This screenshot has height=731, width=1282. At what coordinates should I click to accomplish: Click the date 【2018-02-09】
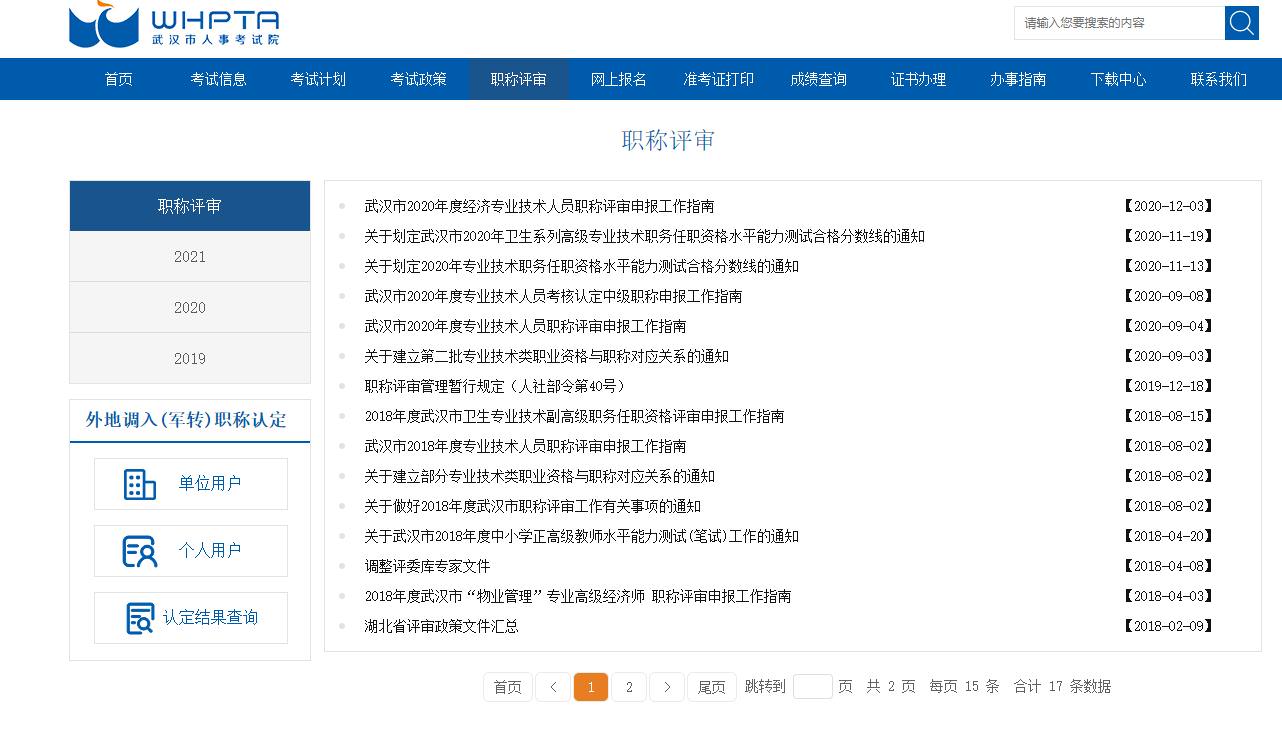[x=1168, y=626]
